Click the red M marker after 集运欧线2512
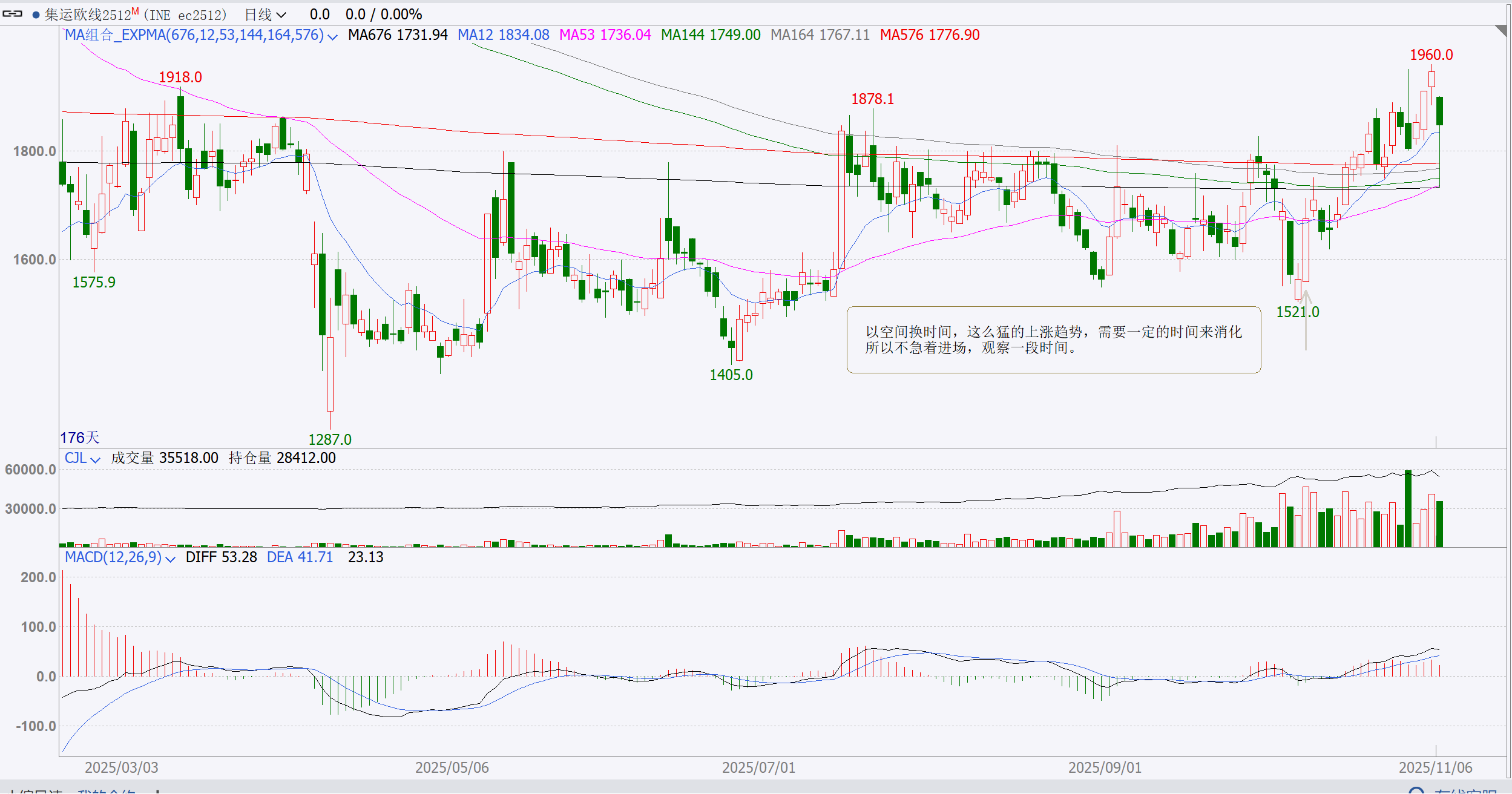Image resolution: width=1512 pixels, height=794 pixels. point(135,11)
